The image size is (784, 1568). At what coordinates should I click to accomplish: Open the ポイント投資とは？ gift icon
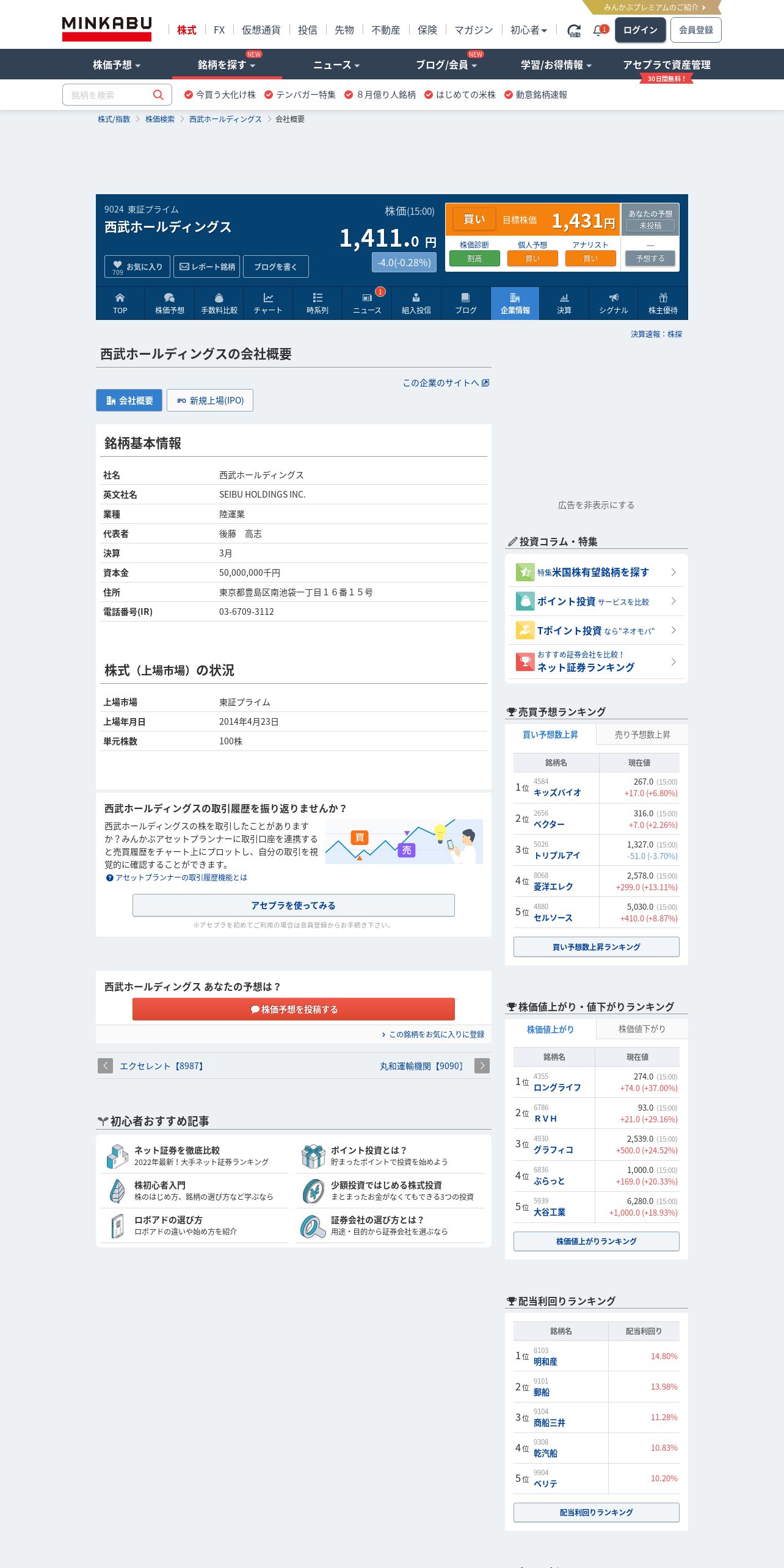313,1156
